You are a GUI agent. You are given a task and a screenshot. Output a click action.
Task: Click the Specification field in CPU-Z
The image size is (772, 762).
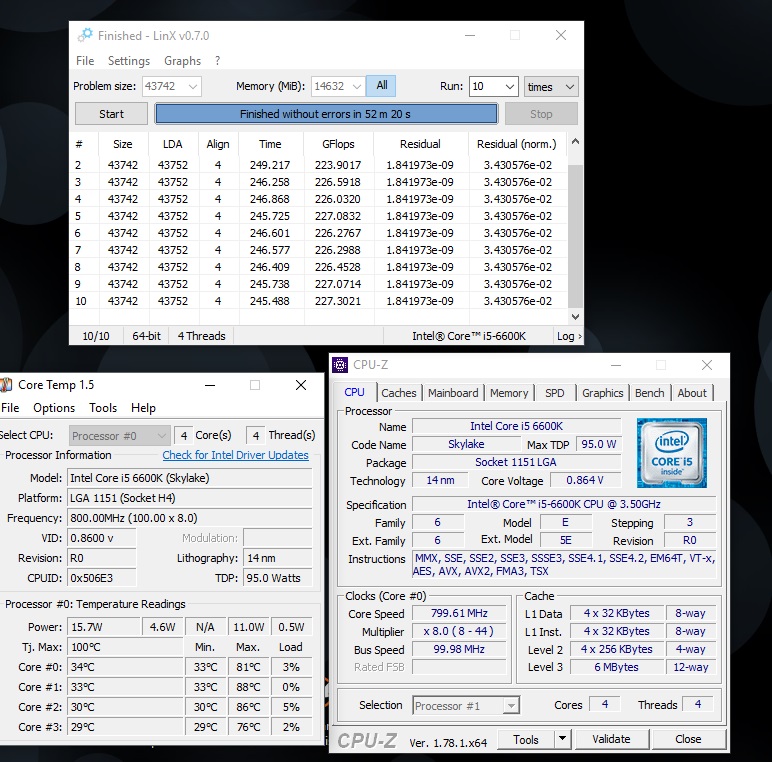[x=564, y=504]
